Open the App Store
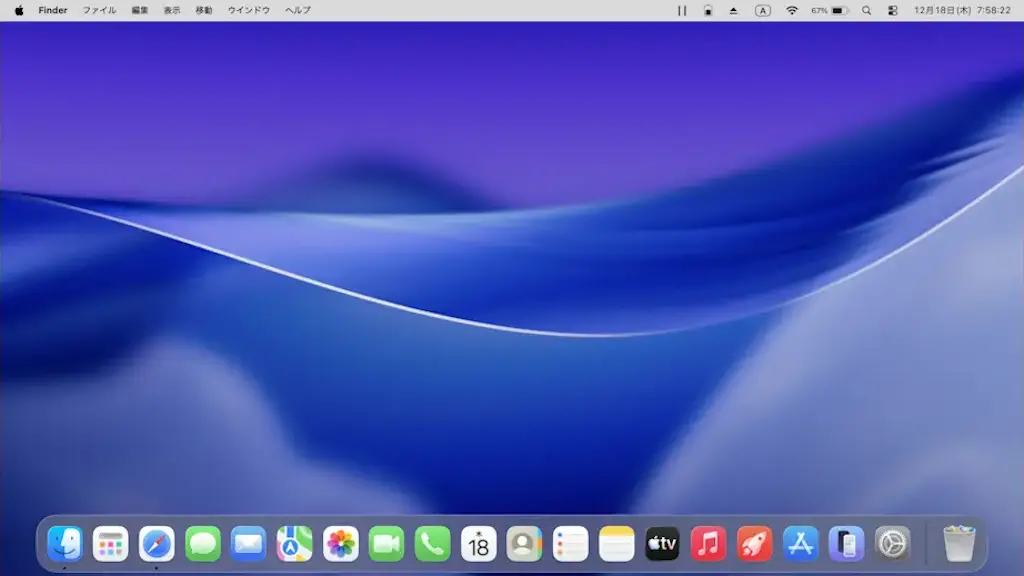This screenshot has height=576, width=1024. 800,545
